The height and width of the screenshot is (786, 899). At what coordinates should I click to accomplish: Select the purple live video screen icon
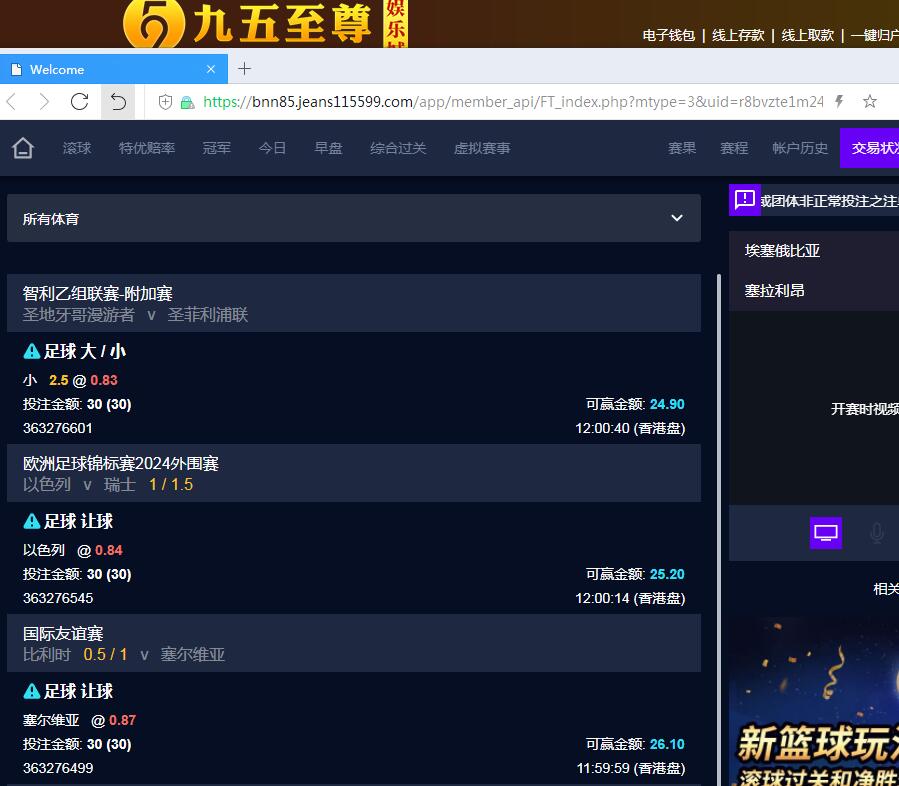(826, 533)
